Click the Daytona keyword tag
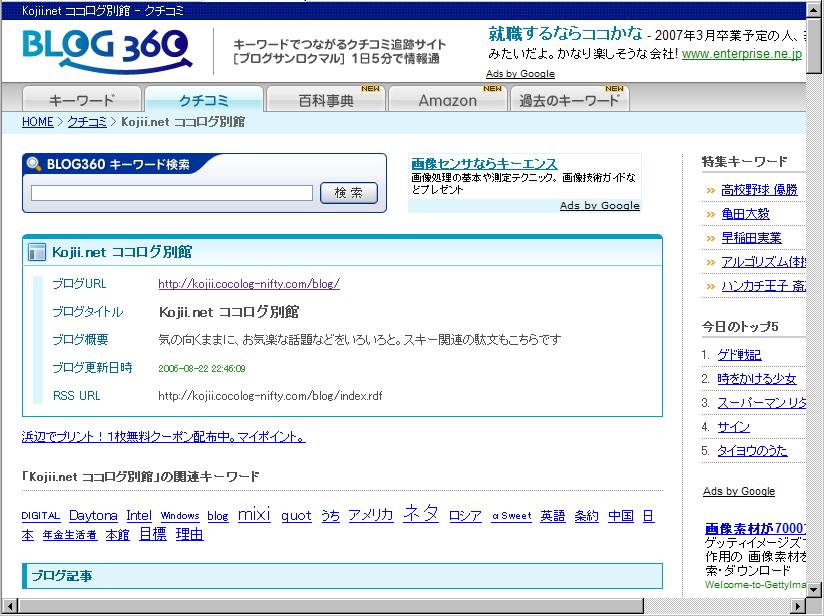 93,516
